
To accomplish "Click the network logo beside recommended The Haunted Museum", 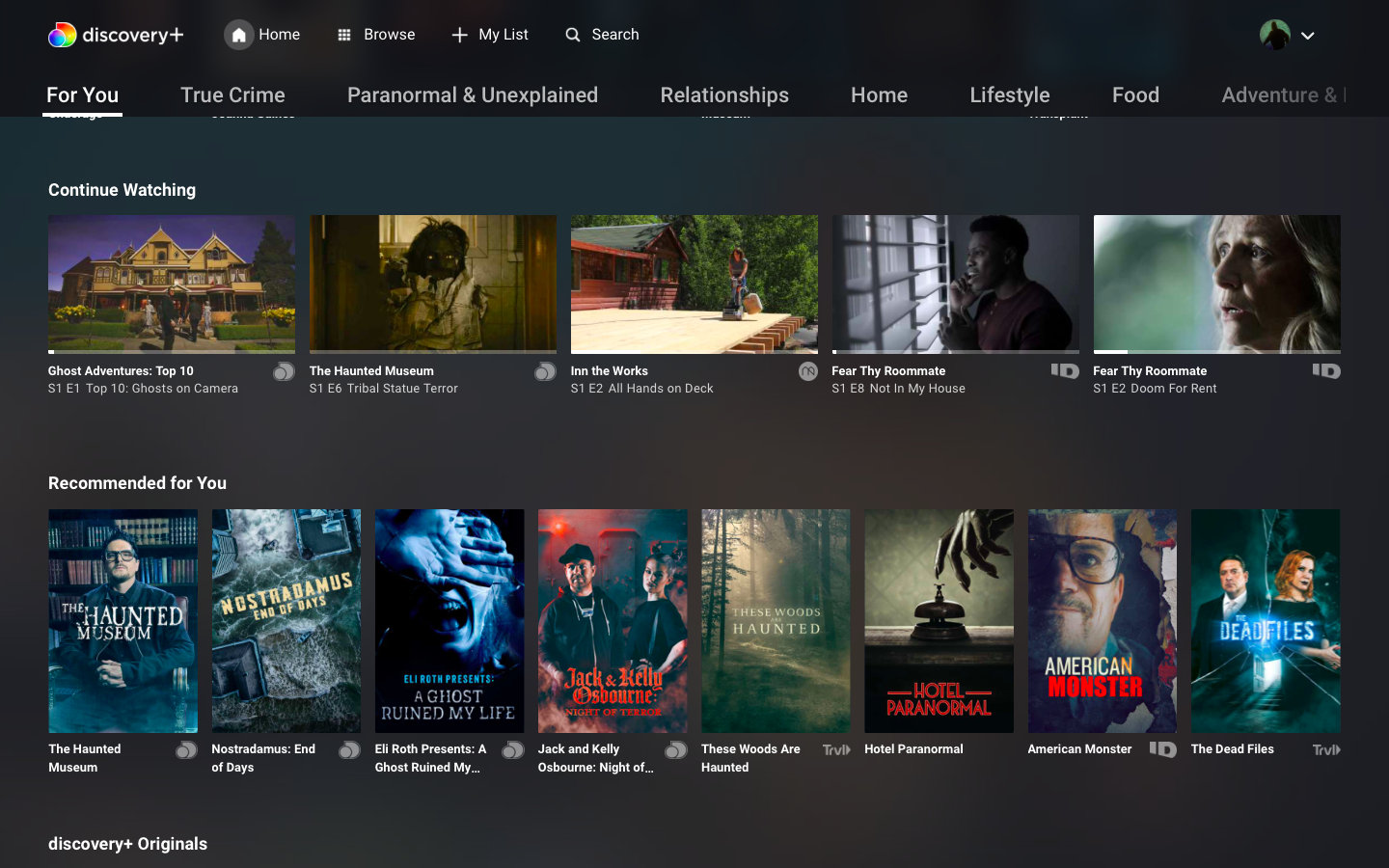I will pyautogui.click(x=186, y=749).
